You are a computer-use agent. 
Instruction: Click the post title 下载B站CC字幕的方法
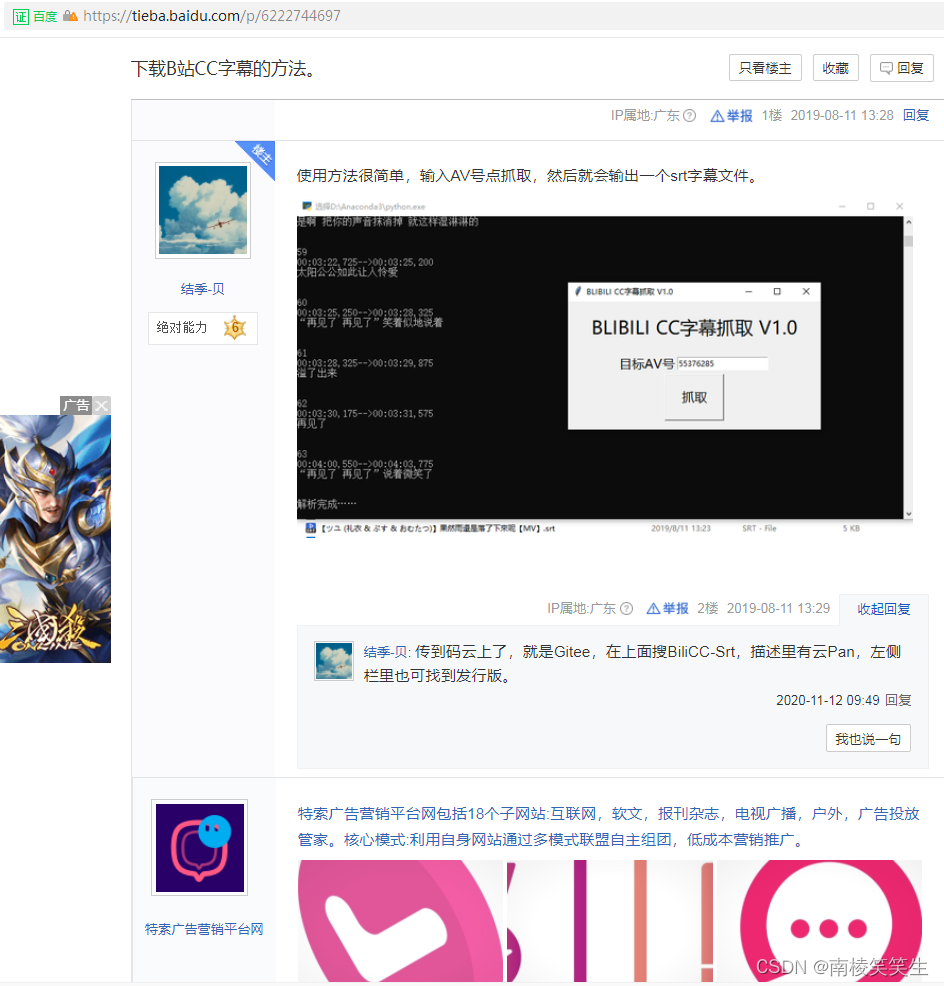223,69
